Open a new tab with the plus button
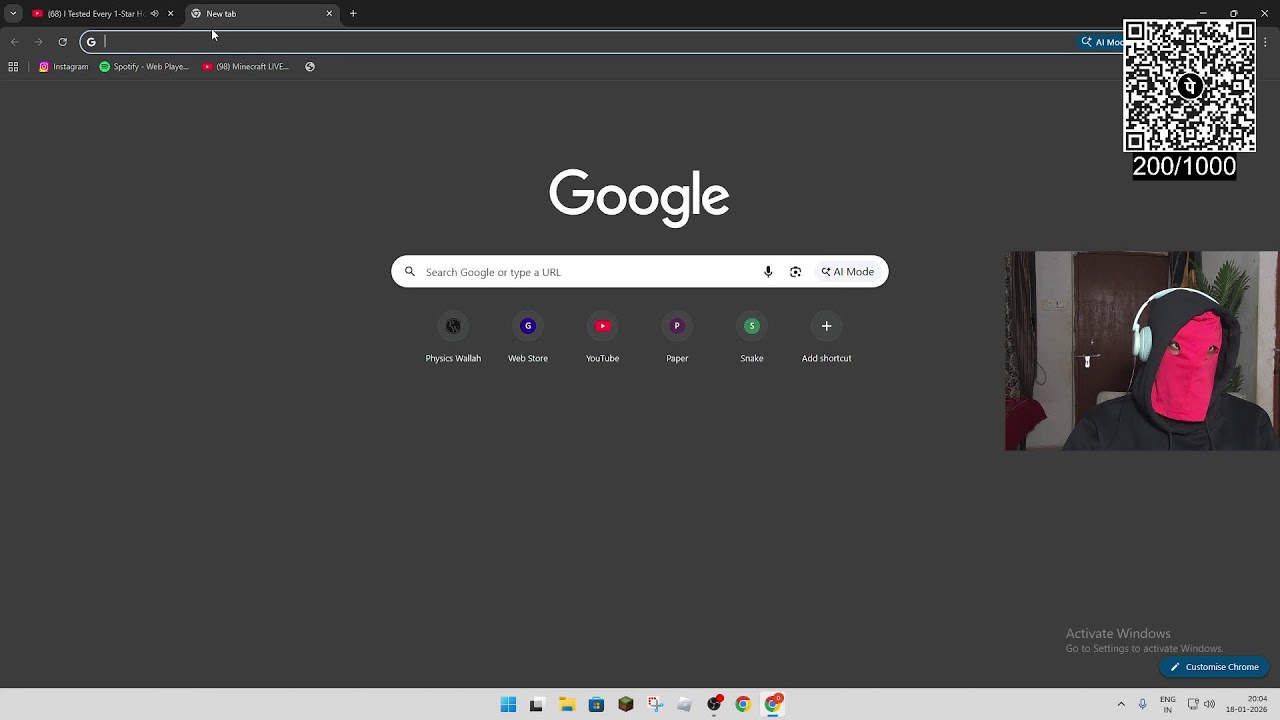This screenshot has width=1280, height=720. pyautogui.click(x=353, y=14)
